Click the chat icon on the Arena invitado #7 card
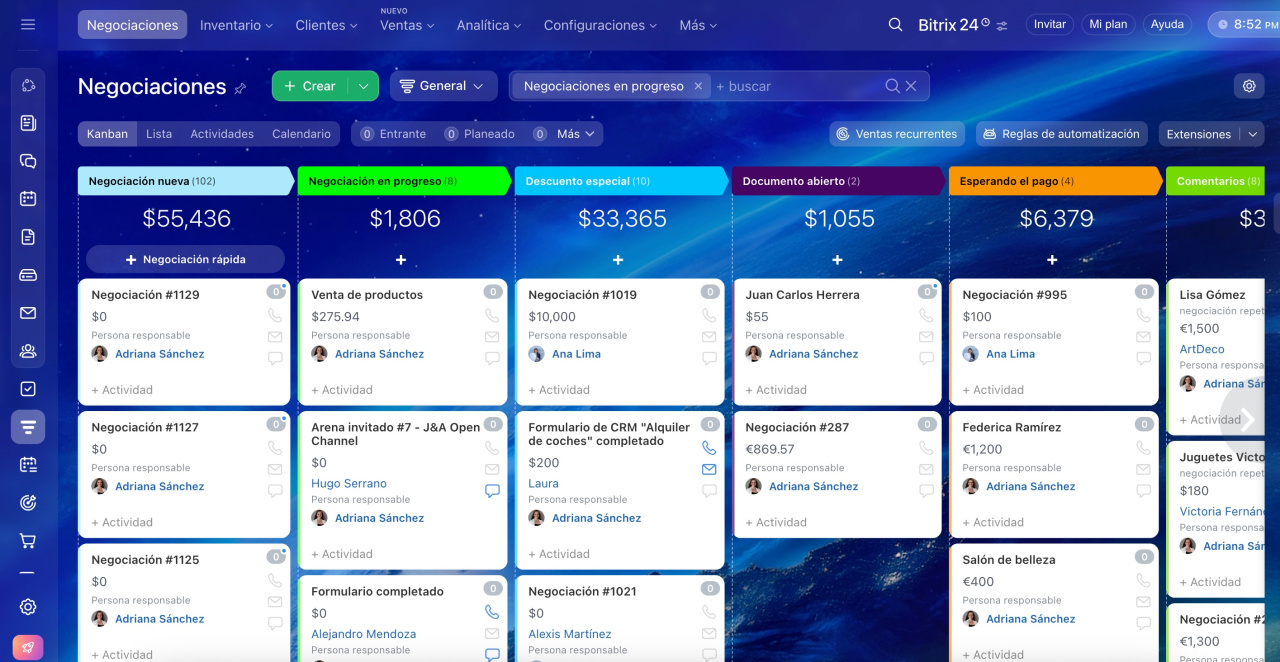Viewport: 1280px width, 662px height. click(492, 491)
